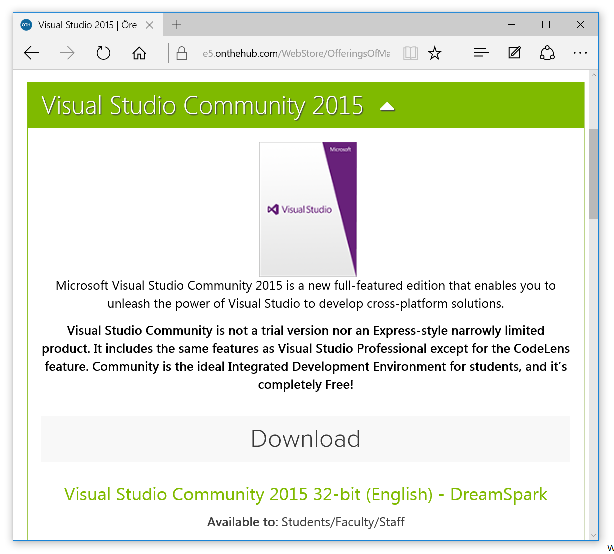
Task: Click the 'Available to: Students/Faculty/Staff' text
Action: tap(306, 522)
